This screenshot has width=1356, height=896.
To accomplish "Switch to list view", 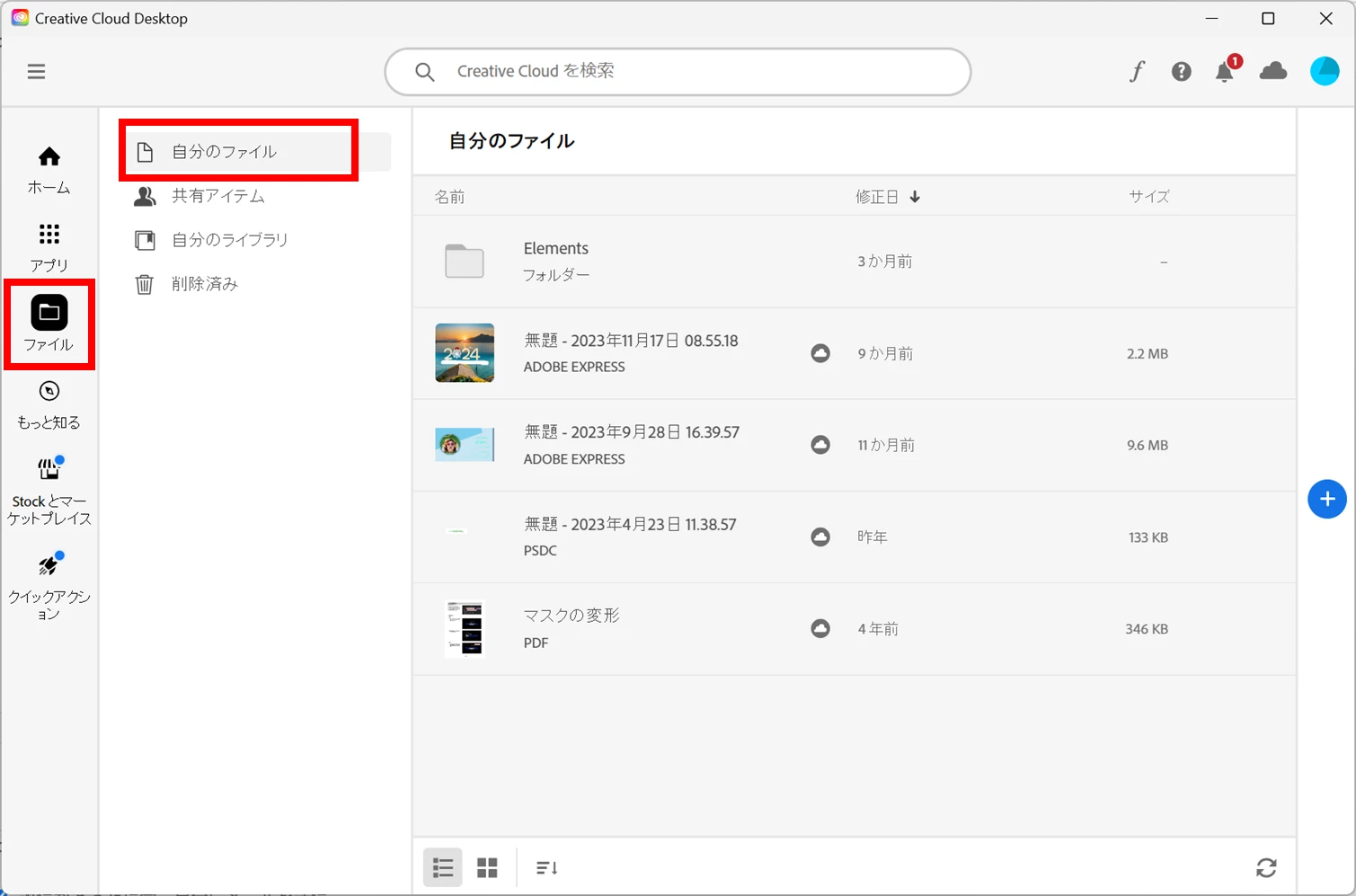I will 443,867.
